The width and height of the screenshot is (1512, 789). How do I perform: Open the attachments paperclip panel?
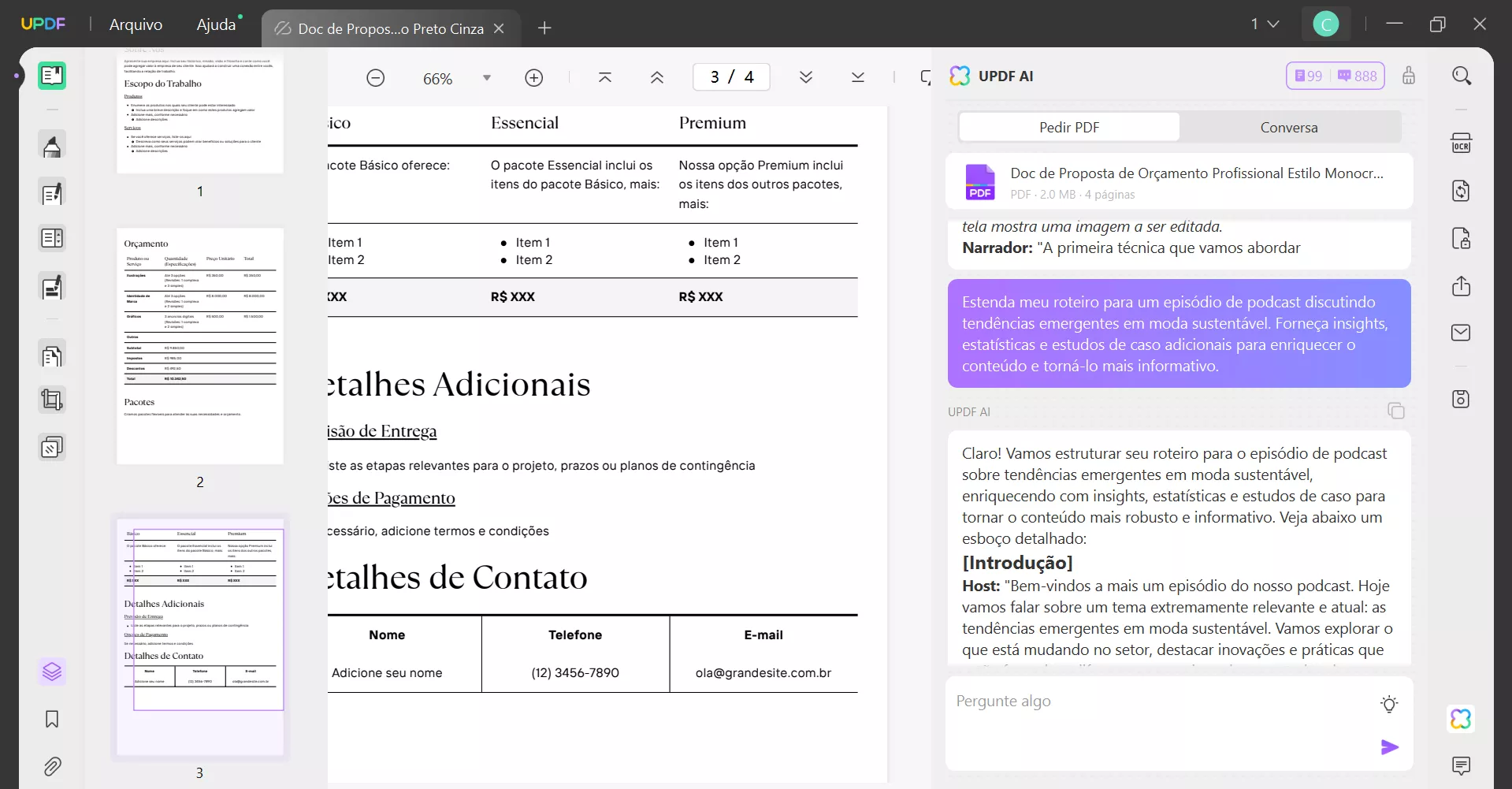point(52,766)
